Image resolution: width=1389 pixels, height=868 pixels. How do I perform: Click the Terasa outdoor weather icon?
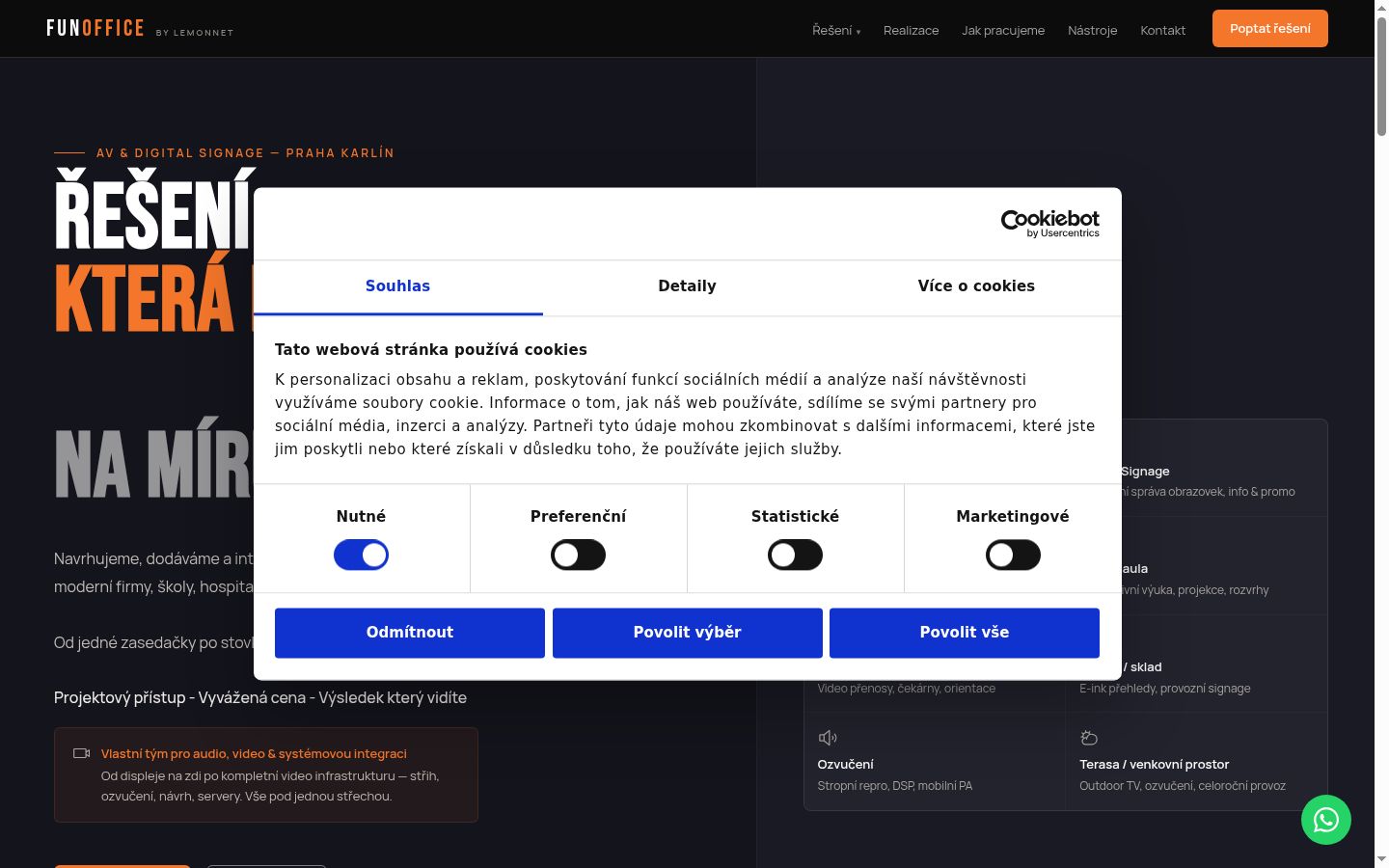(x=1089, y=738)
